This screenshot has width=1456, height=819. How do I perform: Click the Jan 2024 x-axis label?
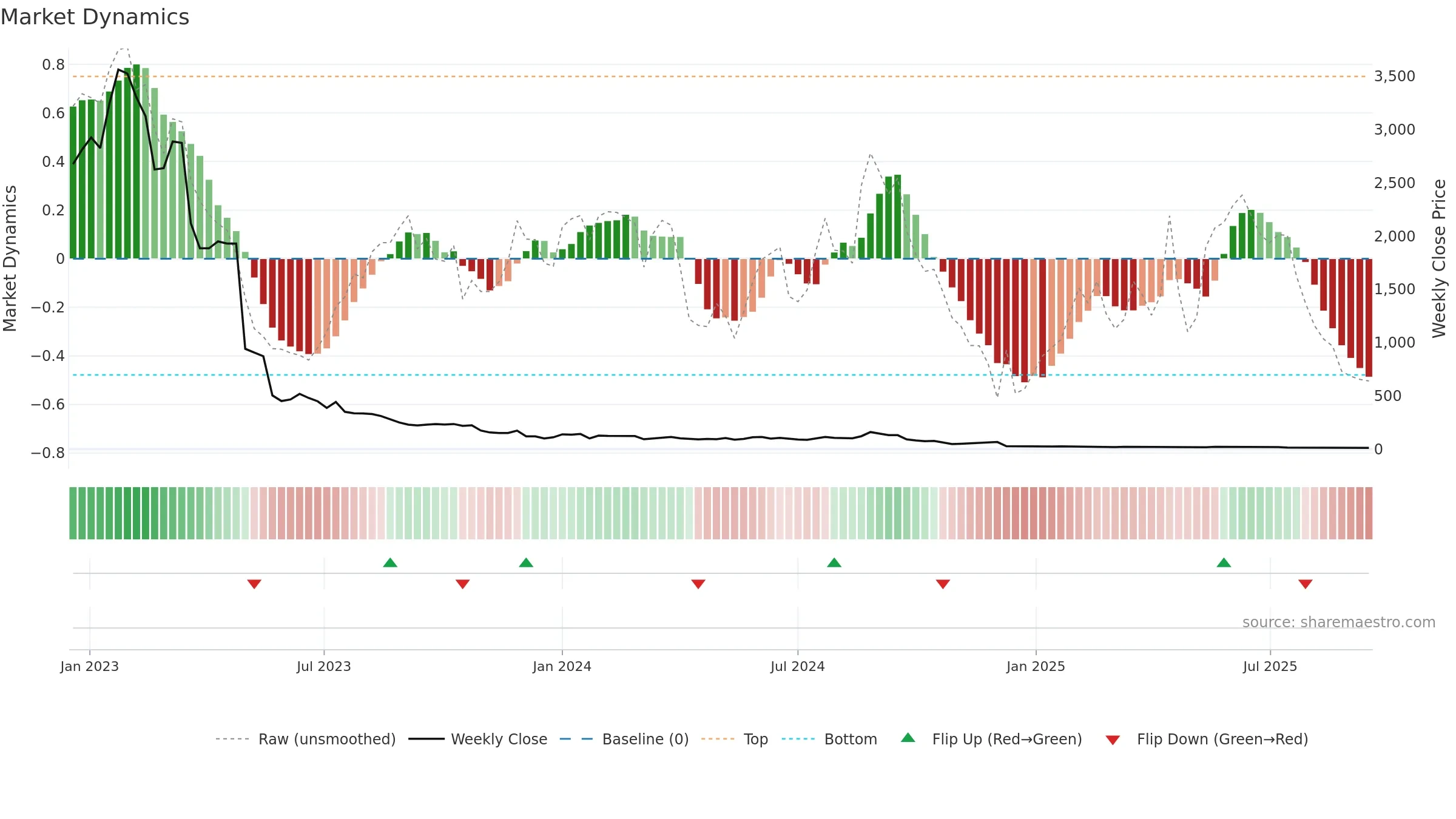[x=562, y=666]
